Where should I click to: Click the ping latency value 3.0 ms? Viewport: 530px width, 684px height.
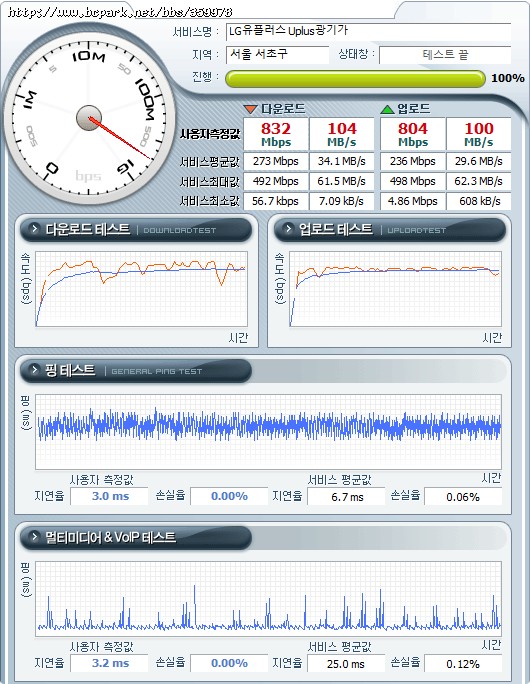(109, 496)
